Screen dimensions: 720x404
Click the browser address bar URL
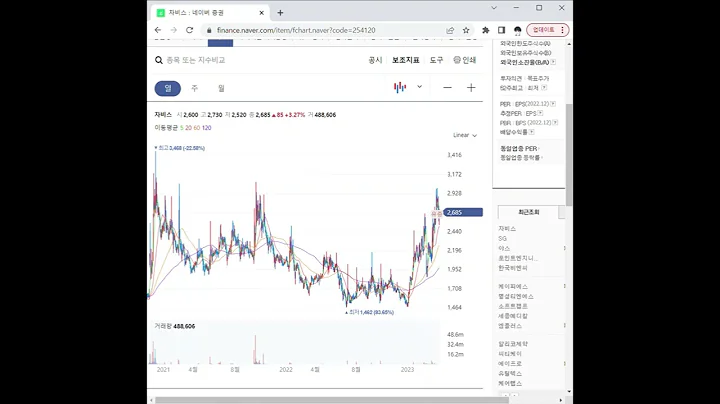pyautogui.click(x=296, y=30)
